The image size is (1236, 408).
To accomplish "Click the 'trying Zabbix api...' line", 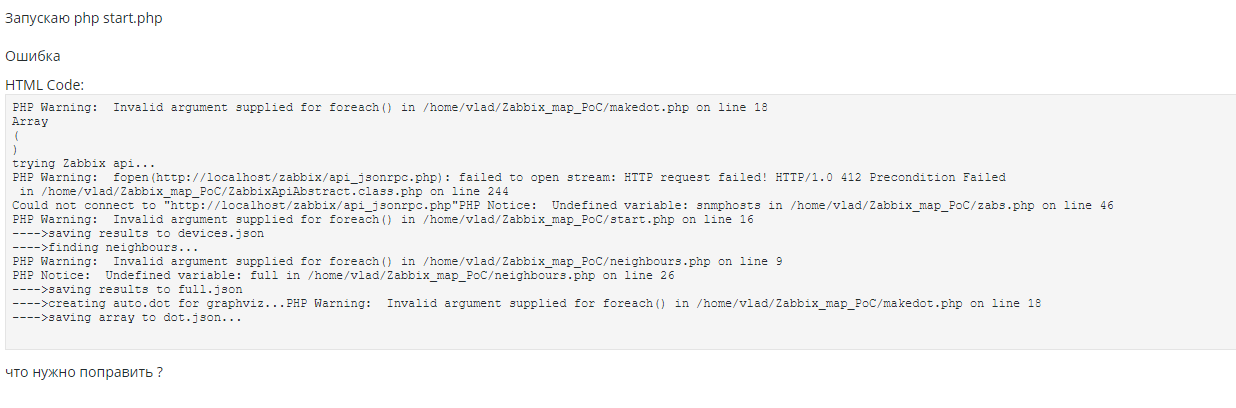I will pyautogui.click(x=84, y=163).
